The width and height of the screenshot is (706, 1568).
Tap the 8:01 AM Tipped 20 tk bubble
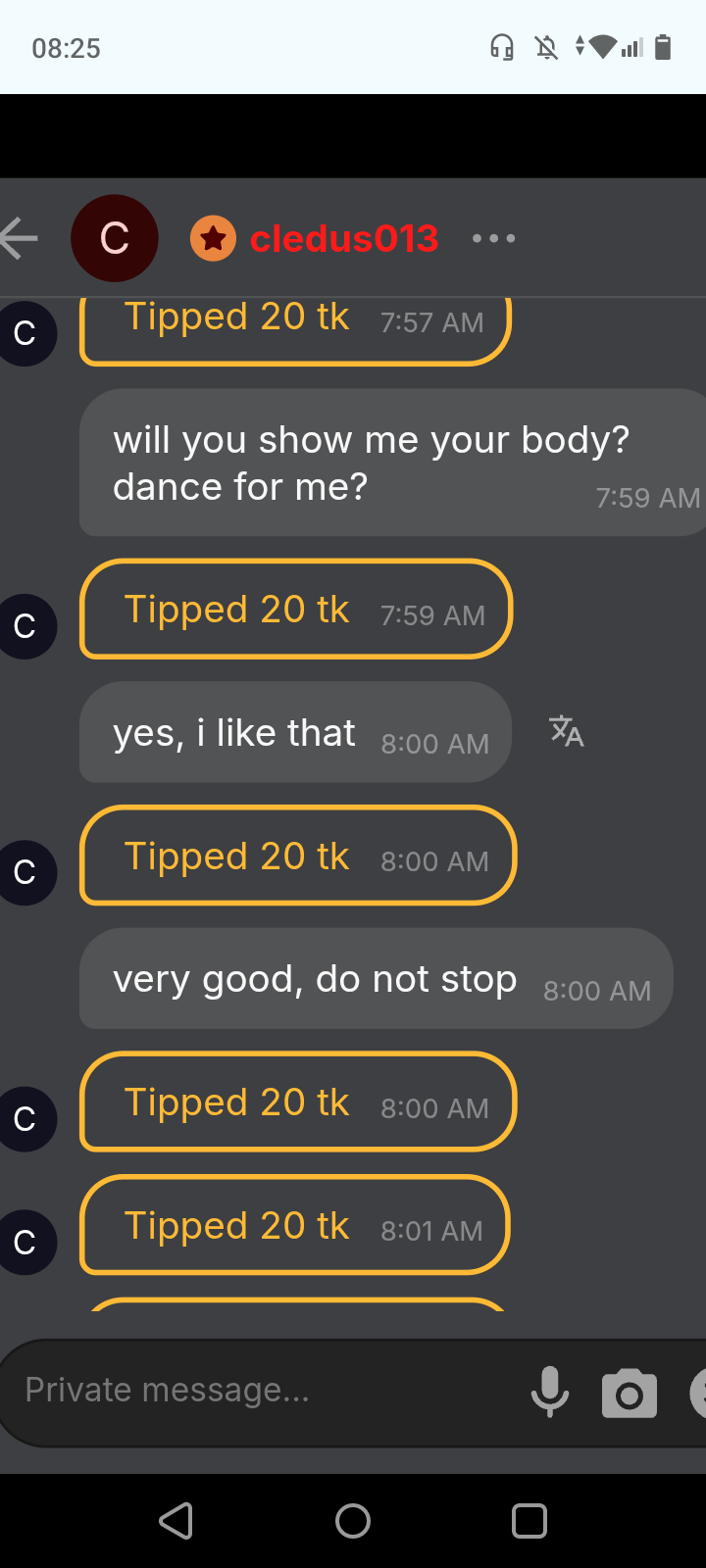point(294,1226)
